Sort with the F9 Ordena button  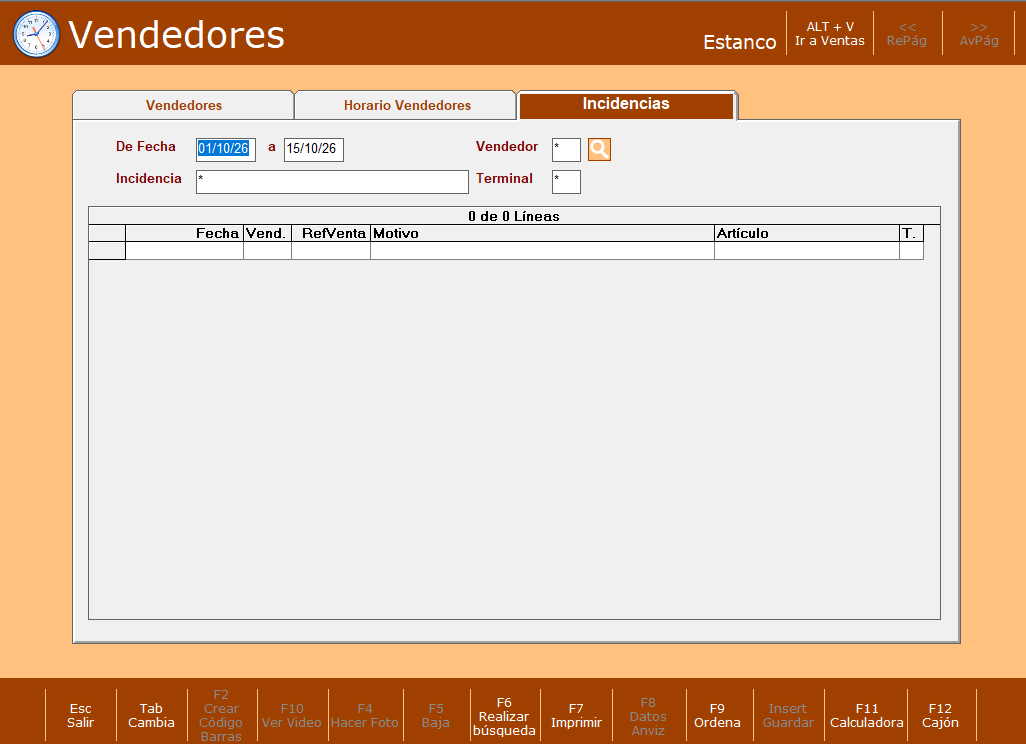(x=717, y=715)
